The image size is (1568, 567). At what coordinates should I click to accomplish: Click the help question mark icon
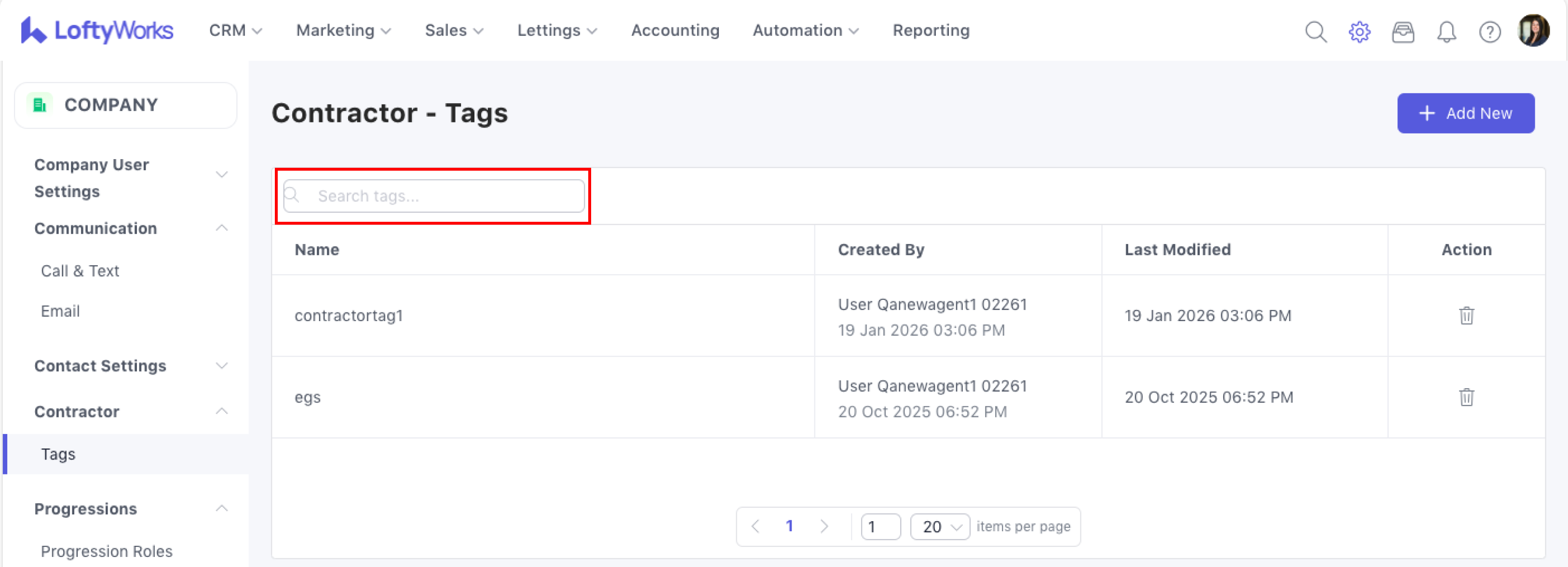(x=1489, y=32)
